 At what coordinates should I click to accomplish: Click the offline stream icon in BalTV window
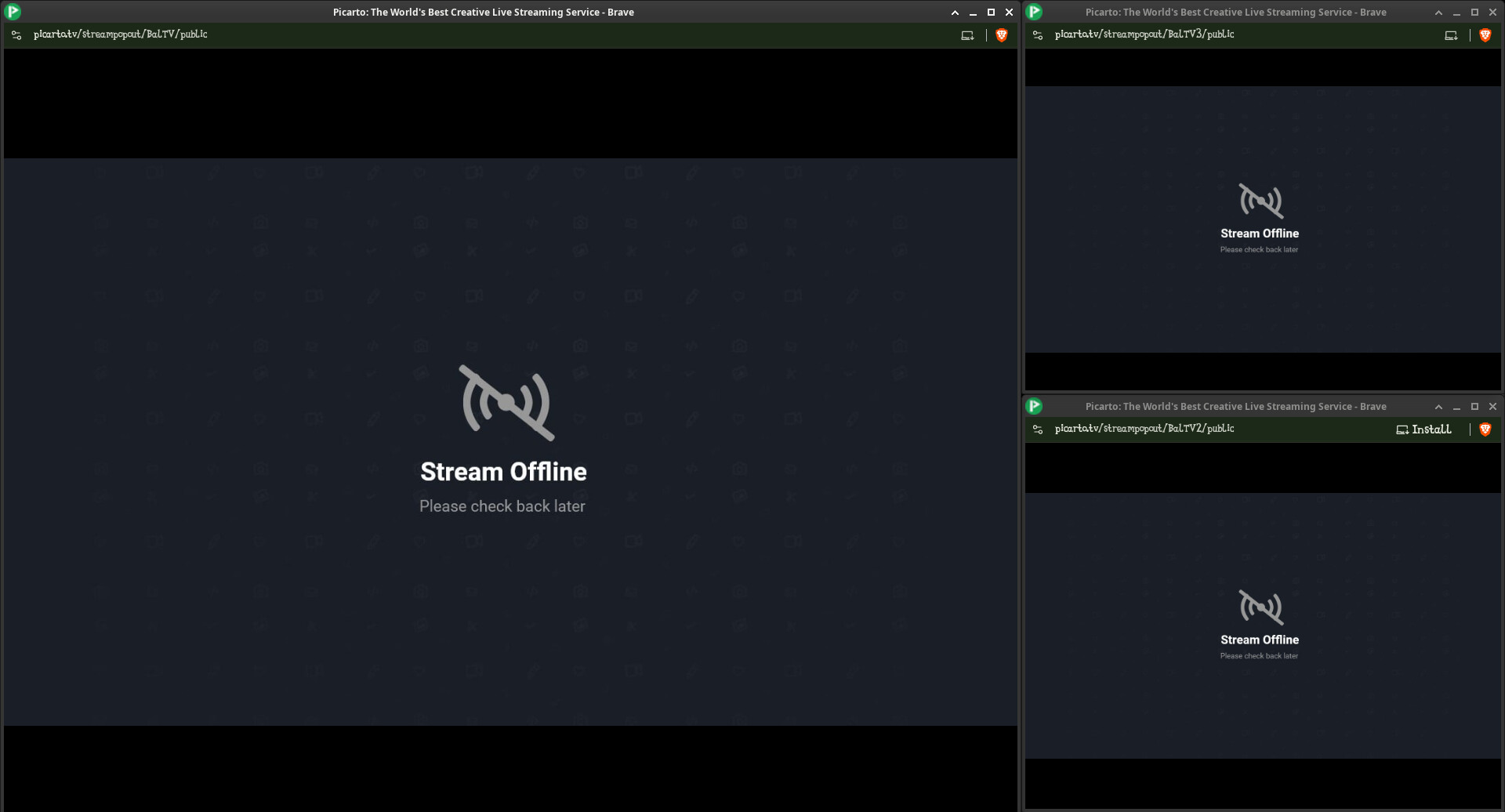506,403
